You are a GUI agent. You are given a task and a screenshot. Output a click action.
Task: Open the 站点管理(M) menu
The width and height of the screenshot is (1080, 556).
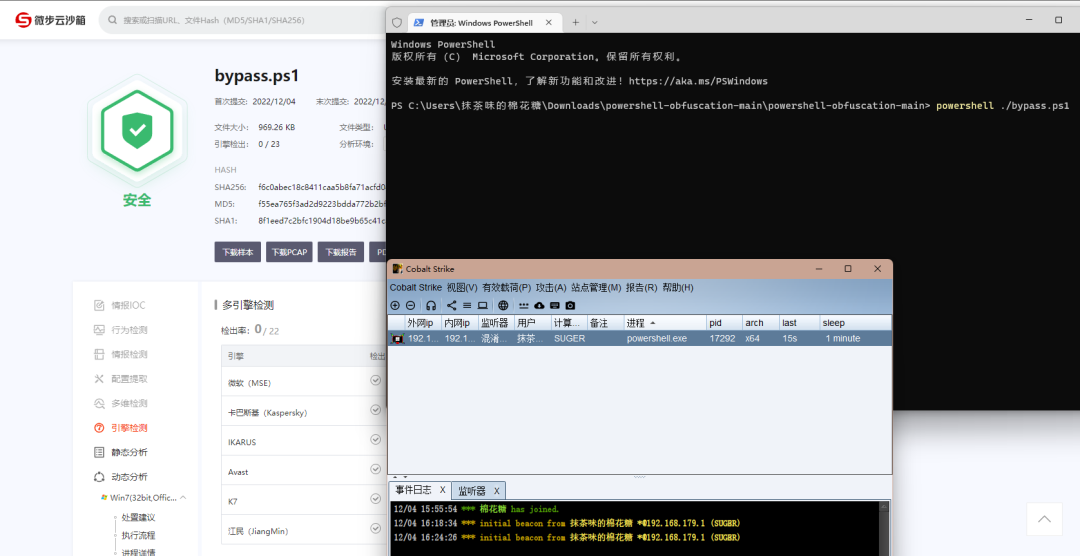[596, 287]
